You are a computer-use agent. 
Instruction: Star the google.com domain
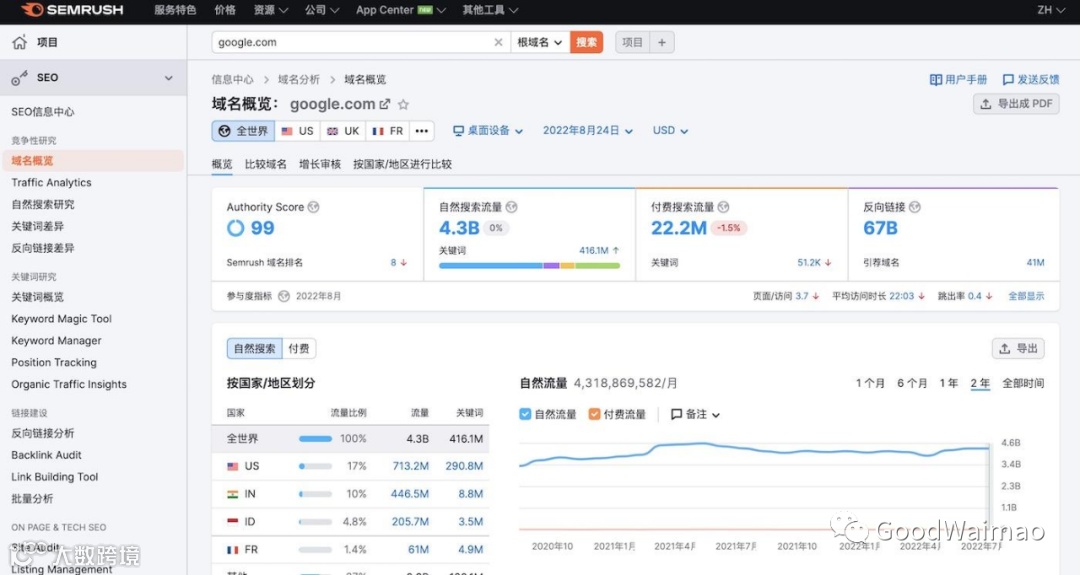(x=403, y=105)
